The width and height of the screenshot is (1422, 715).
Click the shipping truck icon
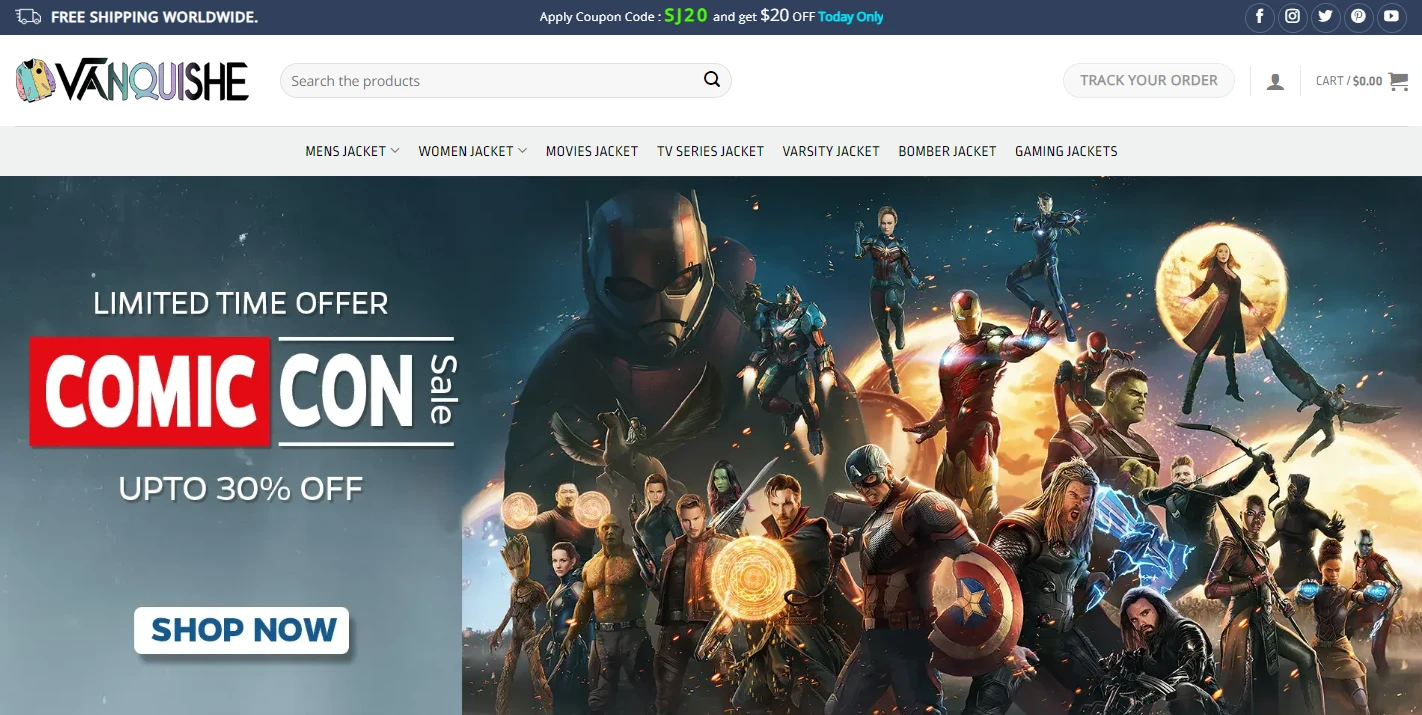tap(29, 17)
